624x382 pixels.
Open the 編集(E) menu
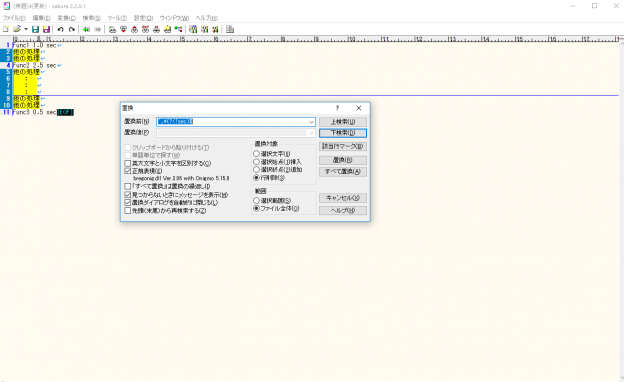coord(41,18)
